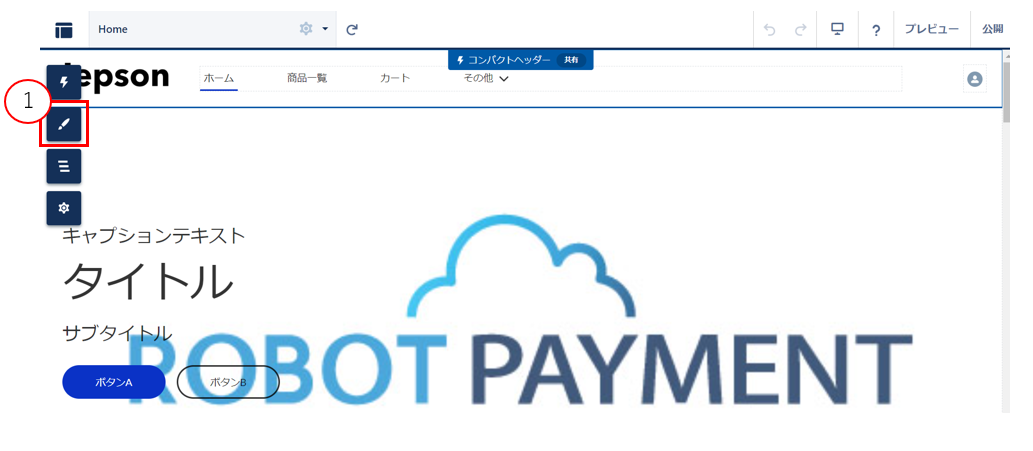Screen dimensions: 1033x451
Task: Select the 商品一覧 navigation tab
Action: click(x=307, y=78)
